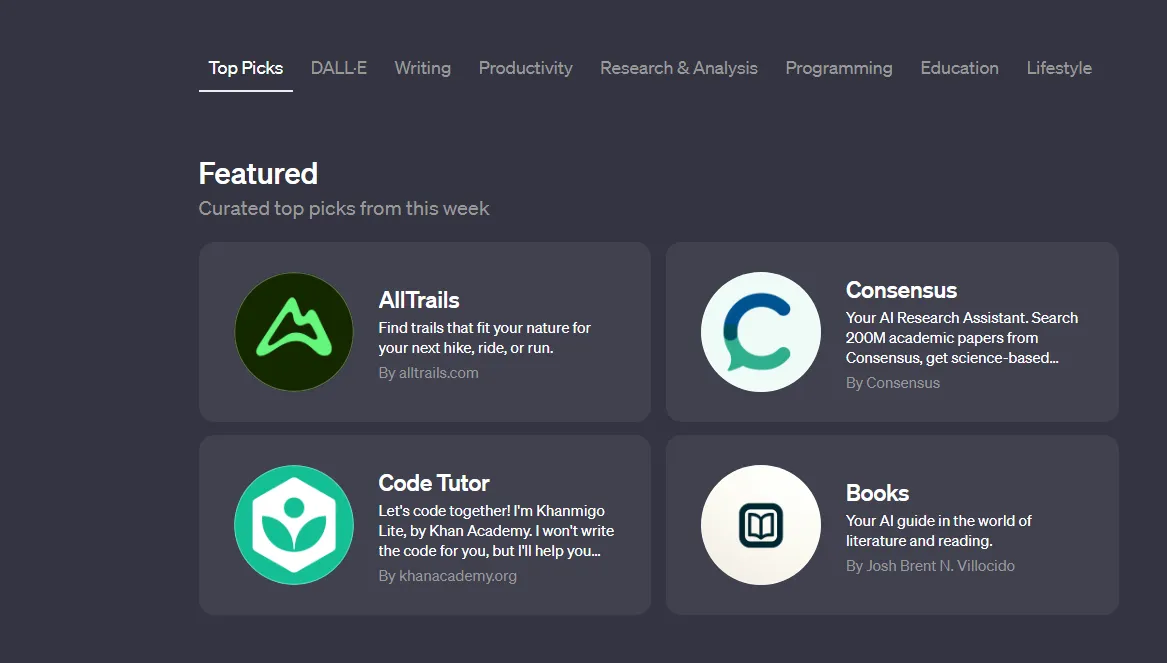
Task: Click the Consensus letter C logo icon
Action: click(x=761, y=332)
